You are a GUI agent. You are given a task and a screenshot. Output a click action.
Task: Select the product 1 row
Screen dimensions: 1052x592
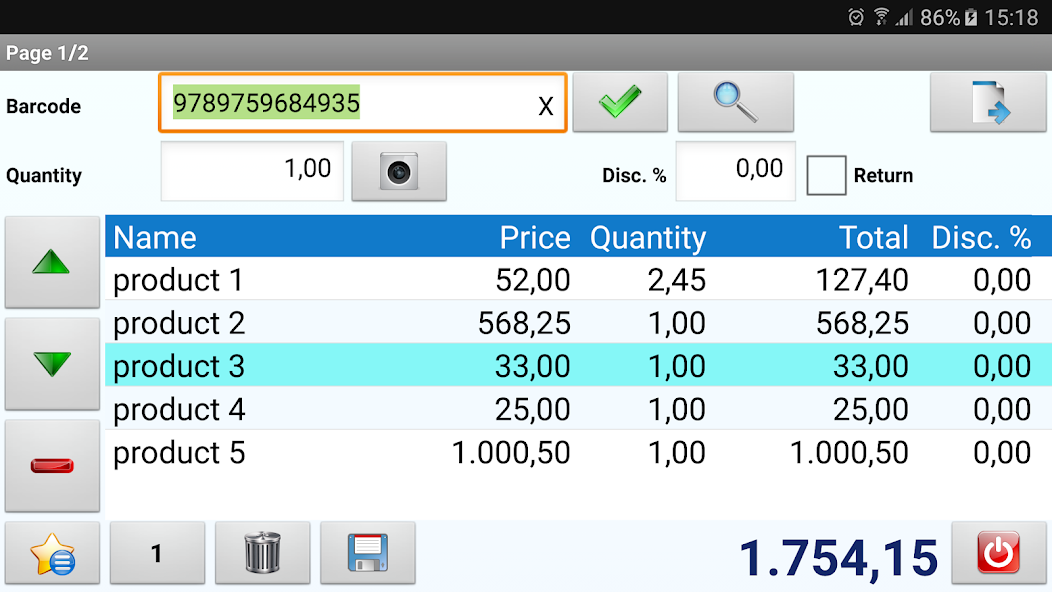(x=400, y=280)
